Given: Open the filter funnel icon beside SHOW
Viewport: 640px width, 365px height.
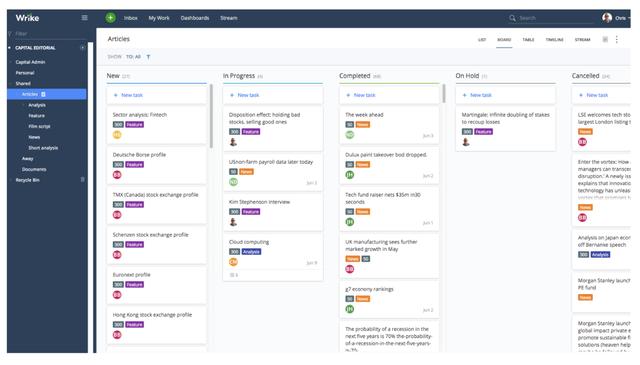Looking at the screenshot, I should click(148, 57).
